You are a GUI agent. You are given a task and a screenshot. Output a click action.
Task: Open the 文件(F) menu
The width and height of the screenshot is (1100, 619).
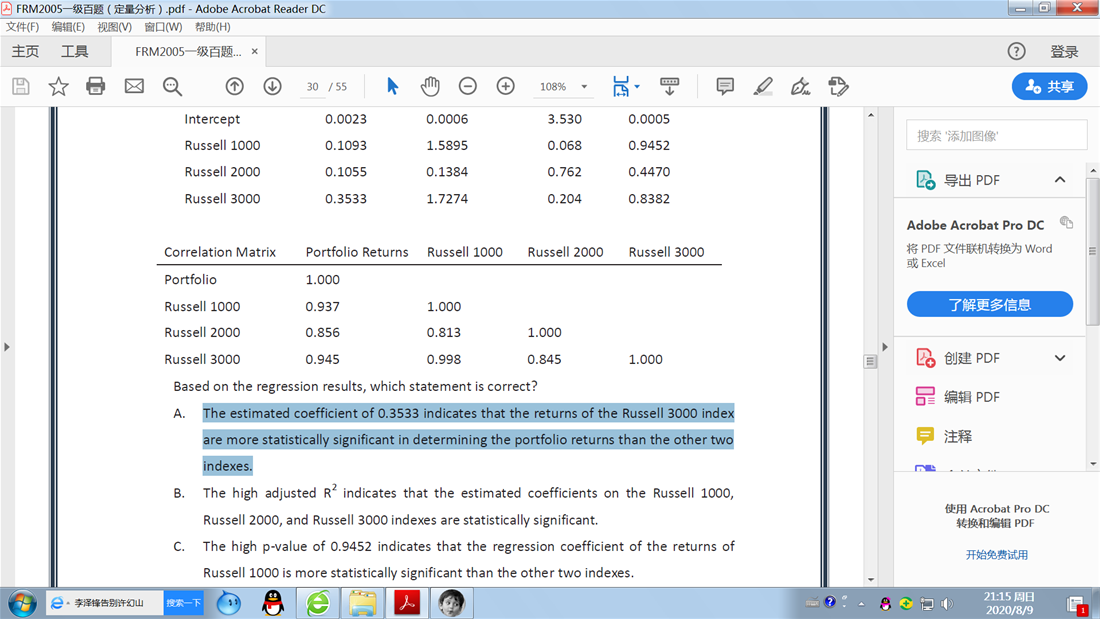22,27
